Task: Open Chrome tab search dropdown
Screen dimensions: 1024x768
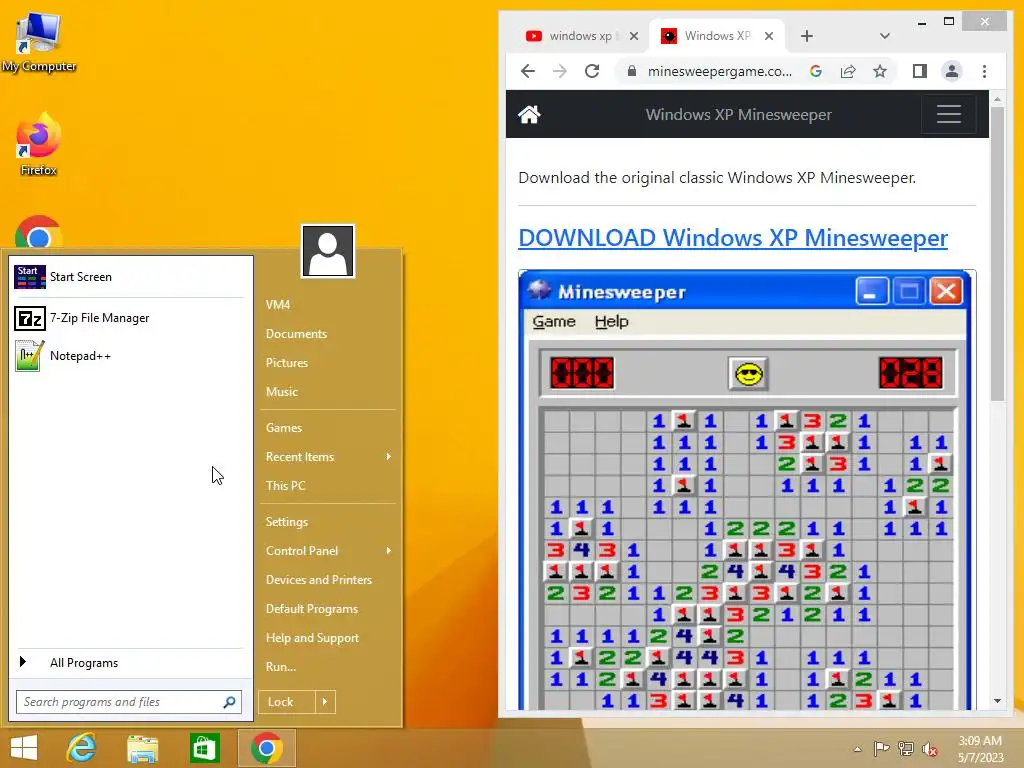Action: [x=884, y=36]
